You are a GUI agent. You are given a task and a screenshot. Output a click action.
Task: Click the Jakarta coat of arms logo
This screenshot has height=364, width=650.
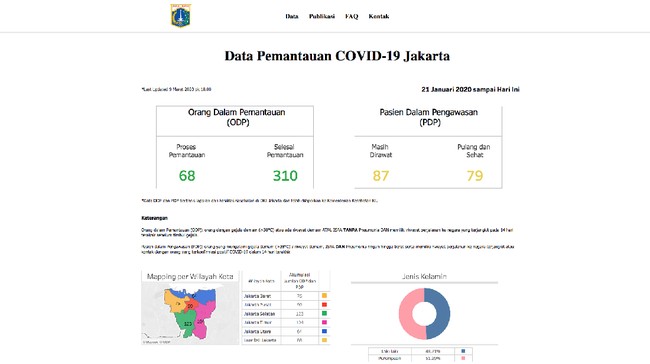tap(181, 16)
